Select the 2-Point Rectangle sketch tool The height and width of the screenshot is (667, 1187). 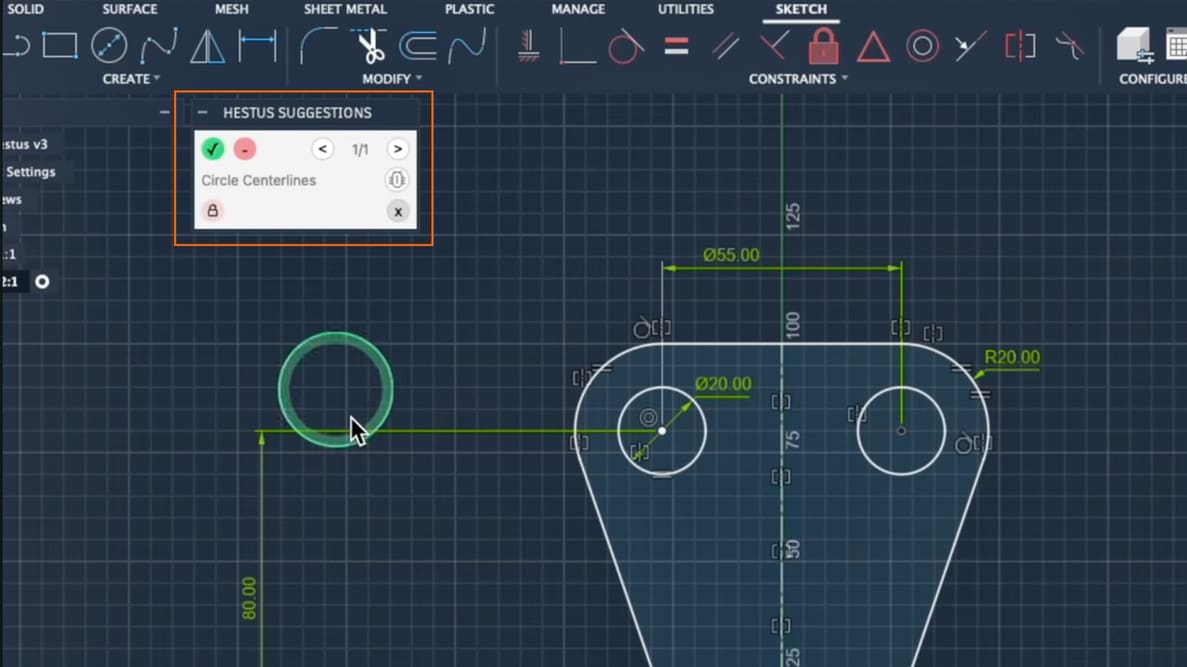click(x=62, y=44)
